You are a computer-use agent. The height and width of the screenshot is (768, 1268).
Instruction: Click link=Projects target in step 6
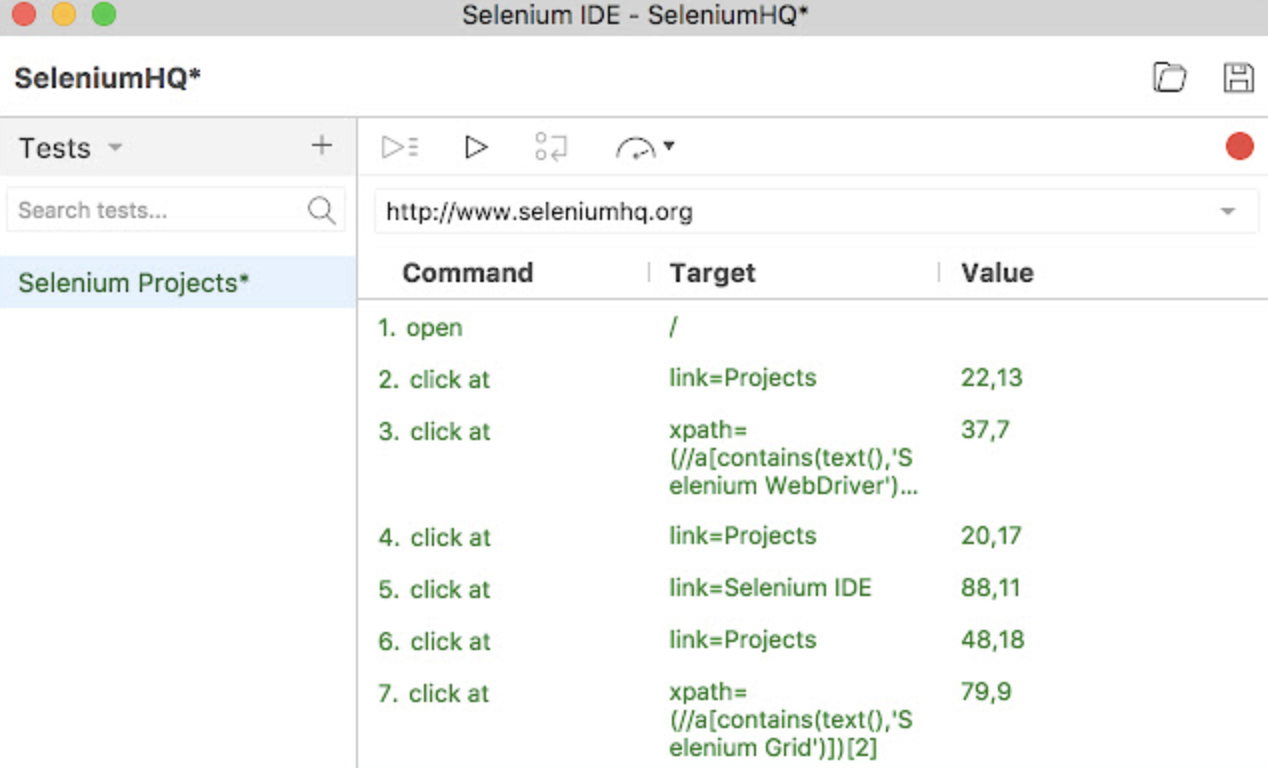743,640
